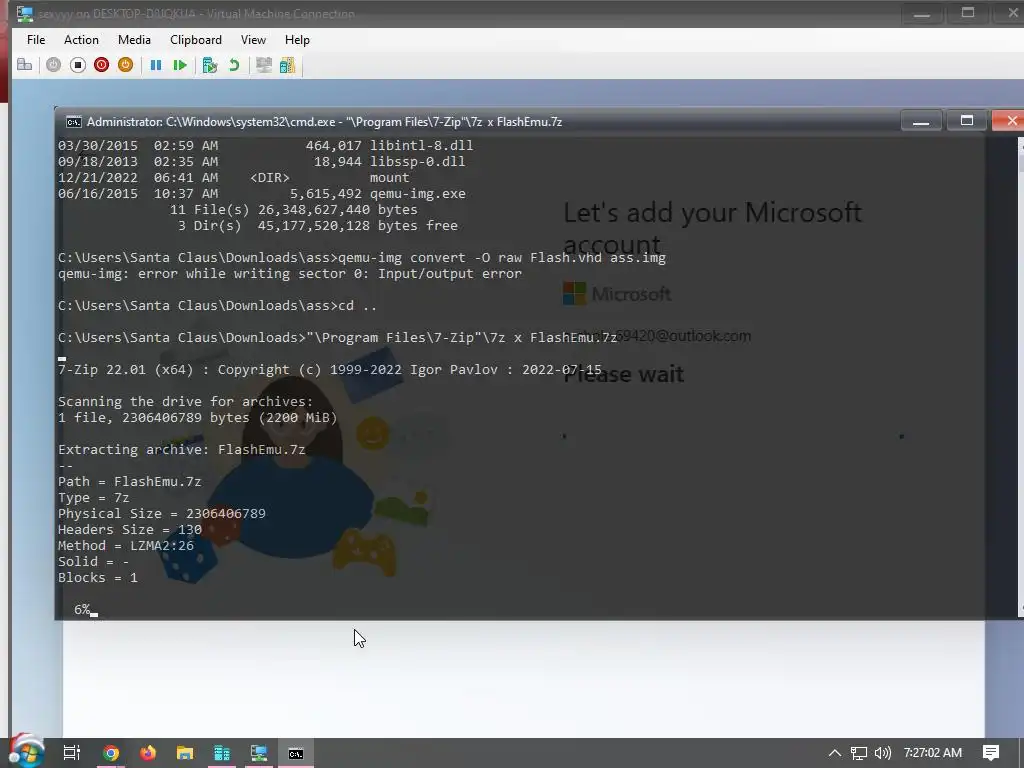Open the Media menu
The width and height of the screenshot is (1024, 768).
134,40
